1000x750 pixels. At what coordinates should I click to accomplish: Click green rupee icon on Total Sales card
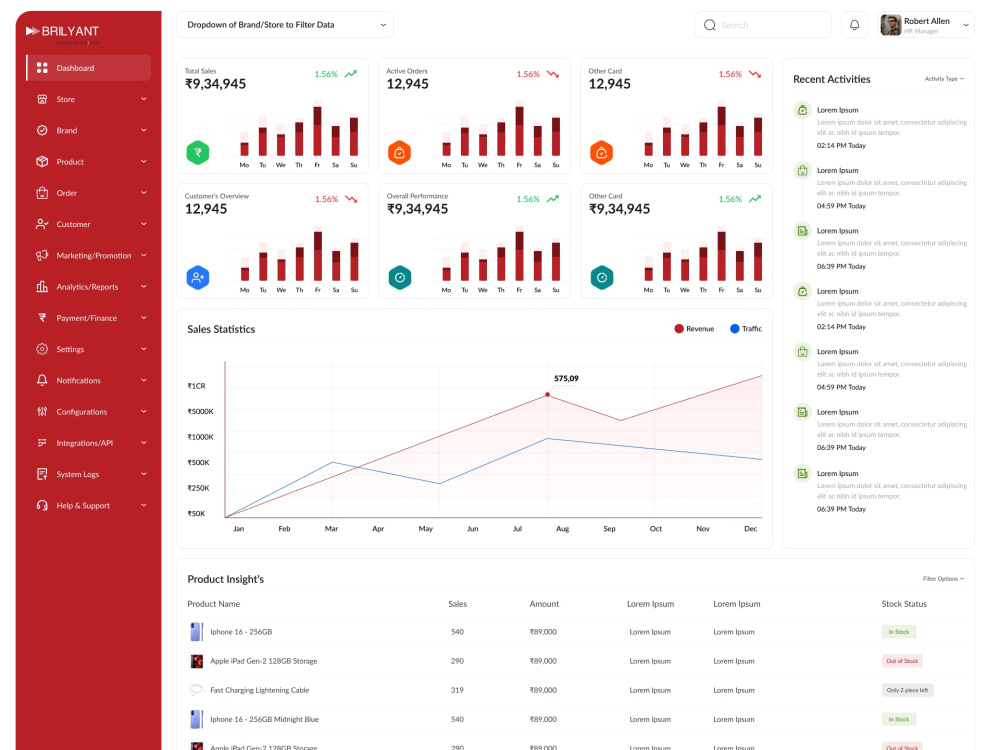click(198, 152)
